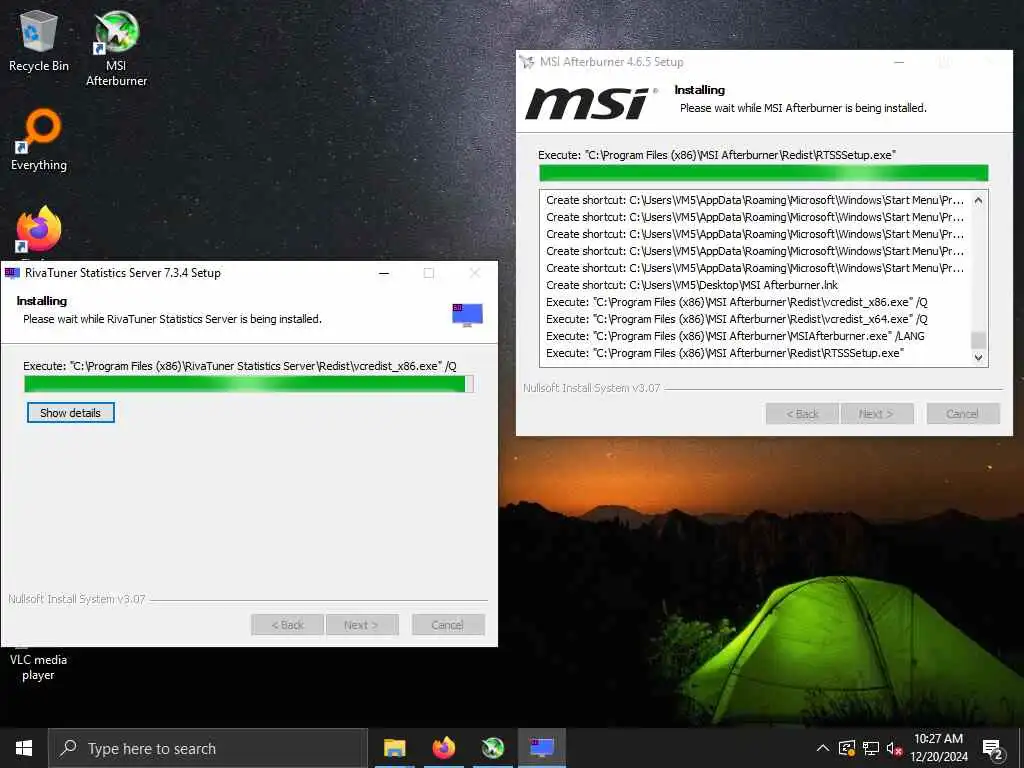1024x768 pixels.
Task: Show hidden system tray icons
Action: click(823, 748)
